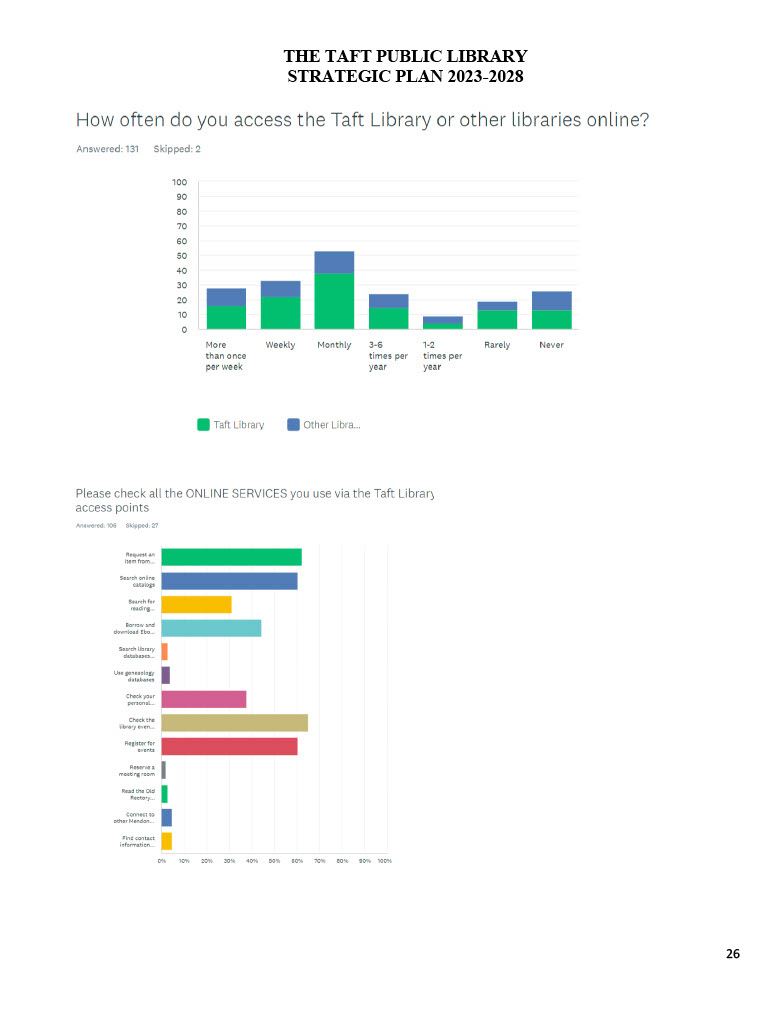Select the Weekly stacked bar
The width and height of the screenshot is (767, 1024).
[280, 305]
